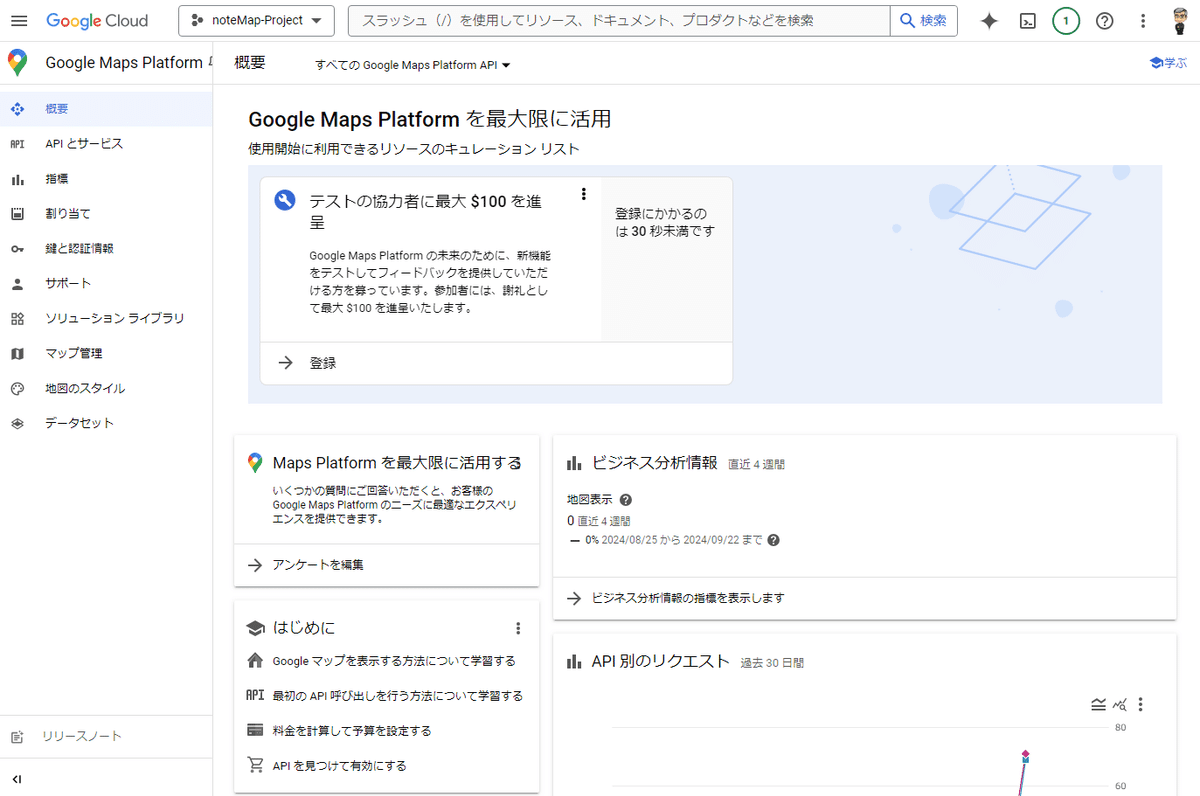Open データセット in the sidebar

pyautogui.click(x=106, y=423)
